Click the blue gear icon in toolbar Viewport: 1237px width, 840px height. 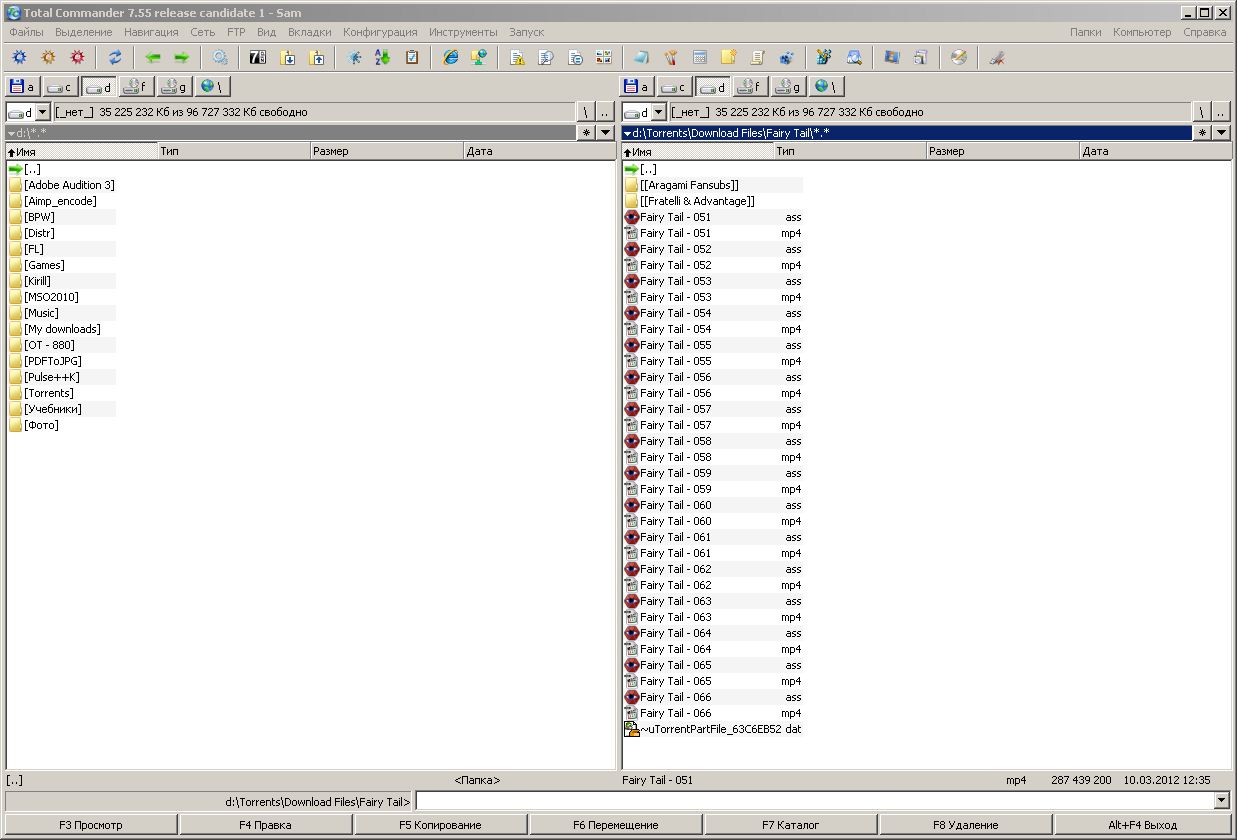click(x=19, y=58)
